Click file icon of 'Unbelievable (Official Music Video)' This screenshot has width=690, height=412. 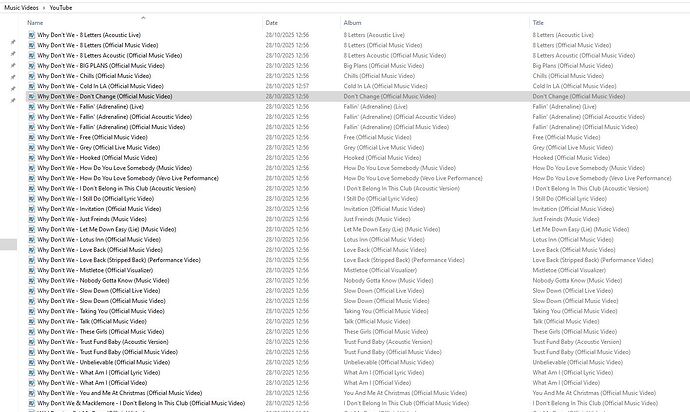click(32, 362)
